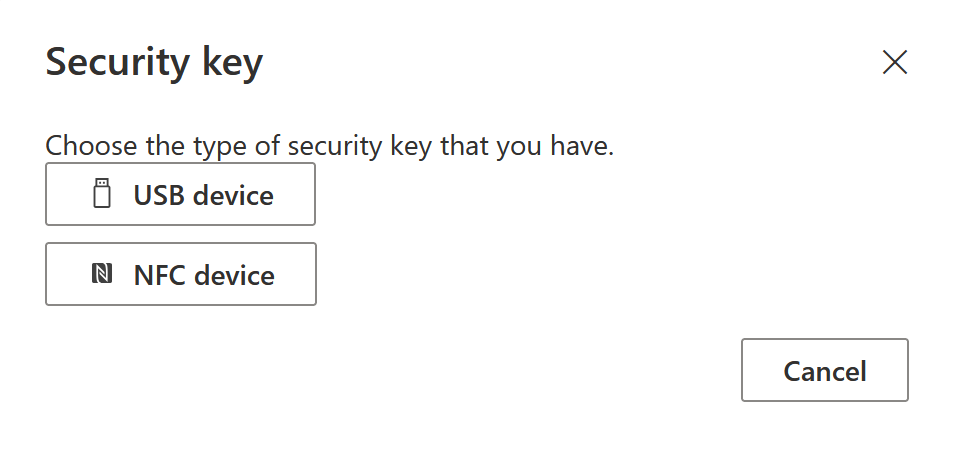
Task: Pick NFC device as security key type
Action: tap(180, 274)
